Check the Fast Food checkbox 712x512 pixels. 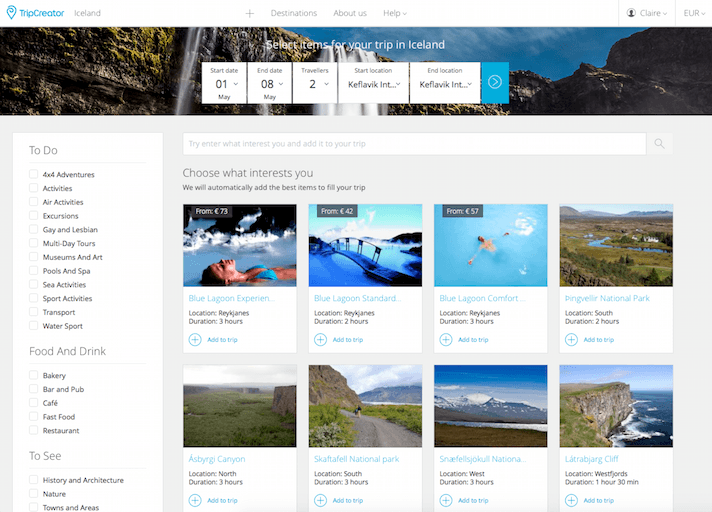[34, 416]
